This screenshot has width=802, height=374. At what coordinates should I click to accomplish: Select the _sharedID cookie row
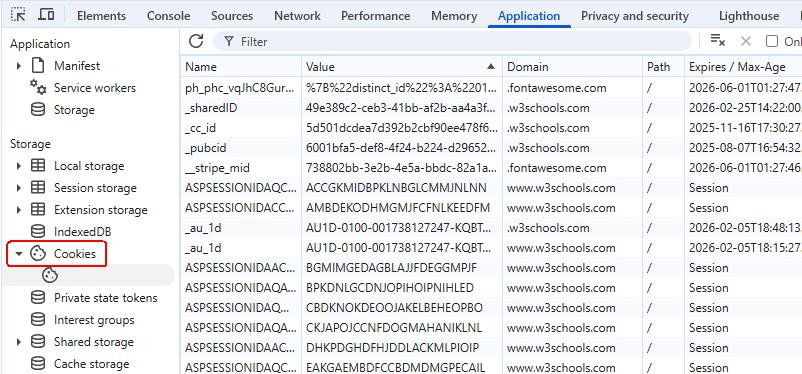click(491, 108)
